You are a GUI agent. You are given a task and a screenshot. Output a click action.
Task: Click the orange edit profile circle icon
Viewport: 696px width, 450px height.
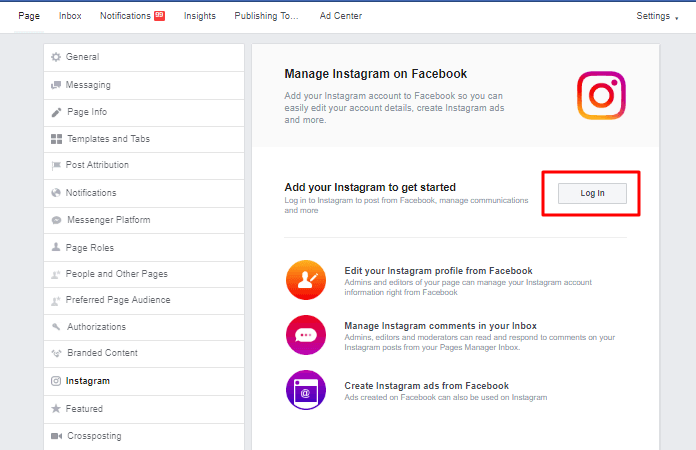[x=306, y=280]
